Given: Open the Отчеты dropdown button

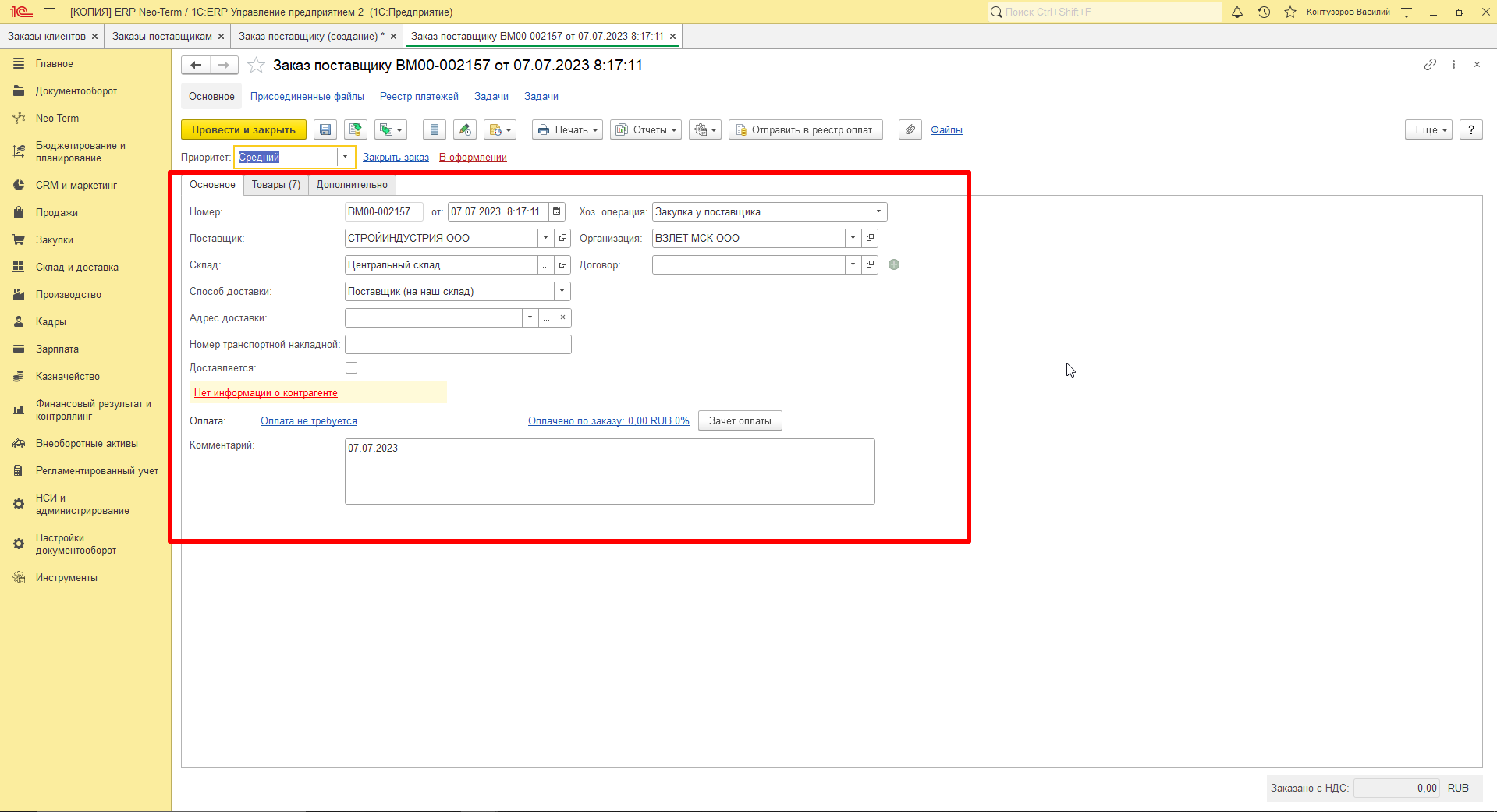Looking at the screenshot, I should coord(646,130).
